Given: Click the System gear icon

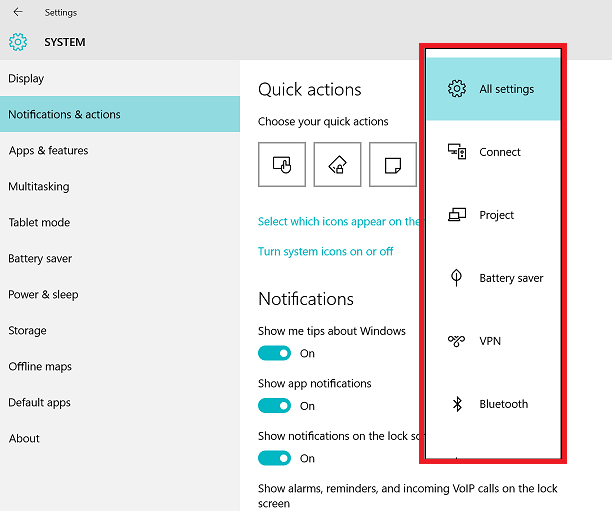Looking at the screenshot, I should (x=18, y=42).
